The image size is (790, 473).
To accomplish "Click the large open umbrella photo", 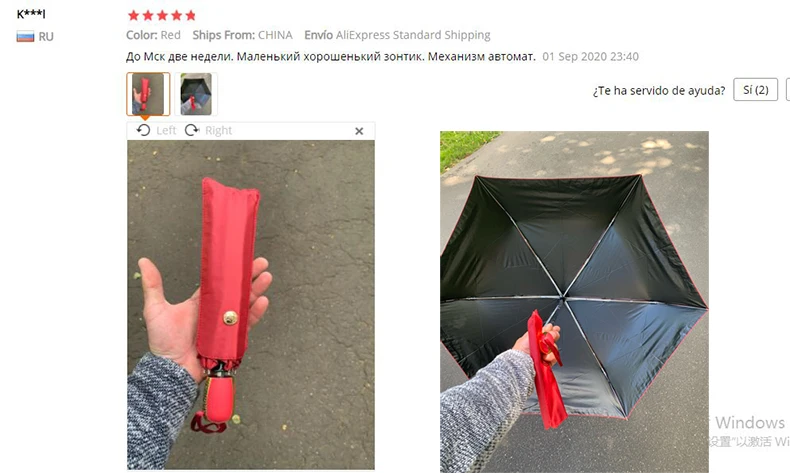I will (x=574, y=302).
